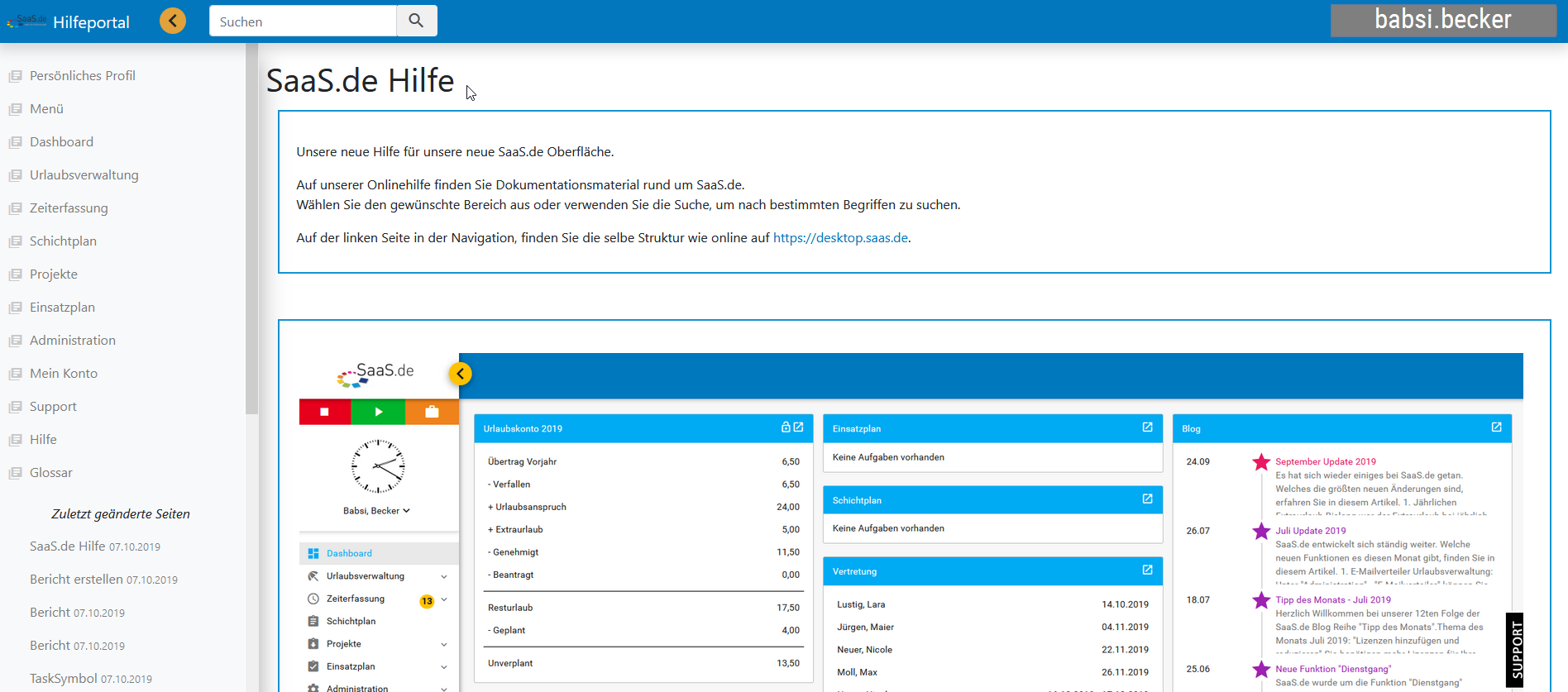Focus the Suchen search field
This screenshot has height=692, width=1568.
(x=303, y=21)
